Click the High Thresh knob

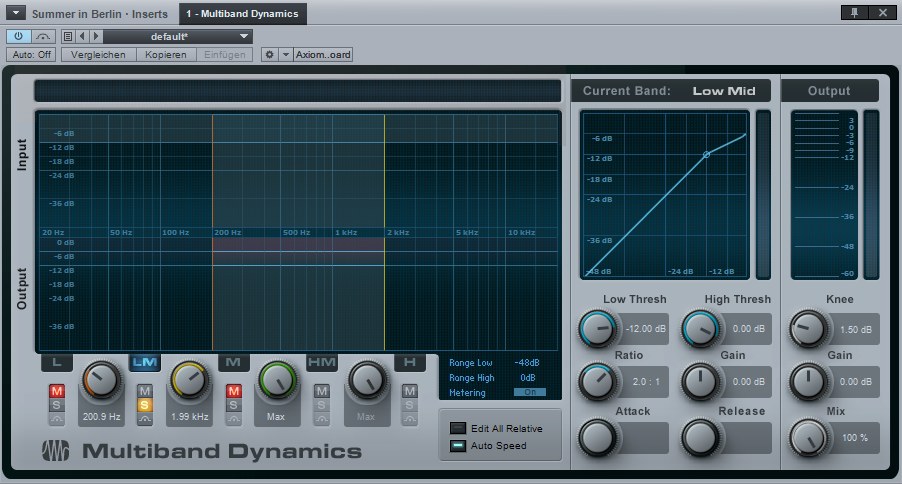pos(701,329)
